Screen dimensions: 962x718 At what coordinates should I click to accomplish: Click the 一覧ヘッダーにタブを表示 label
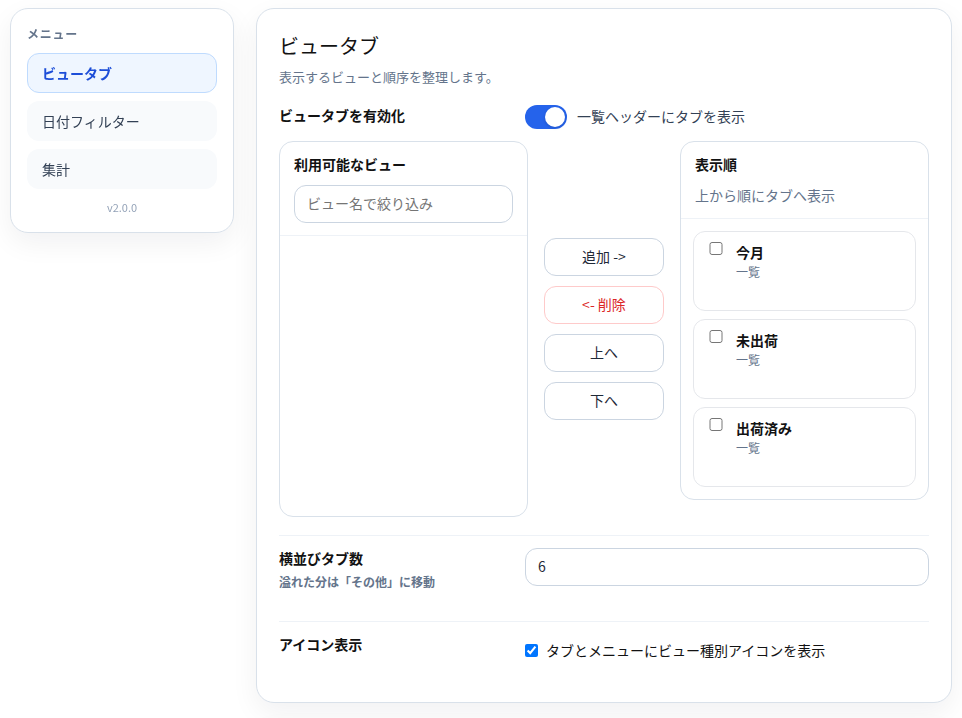click(661, 117)
